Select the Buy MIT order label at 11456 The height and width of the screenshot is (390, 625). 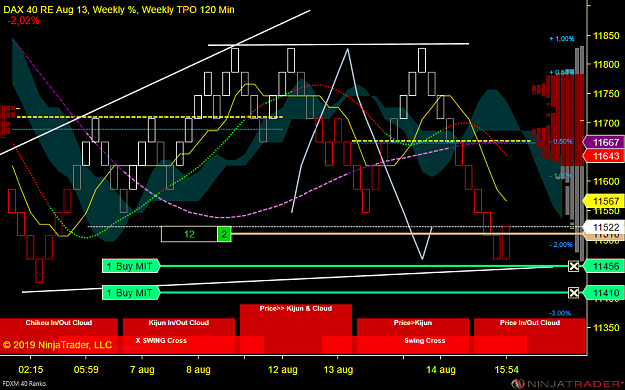[x=131, y=266]
